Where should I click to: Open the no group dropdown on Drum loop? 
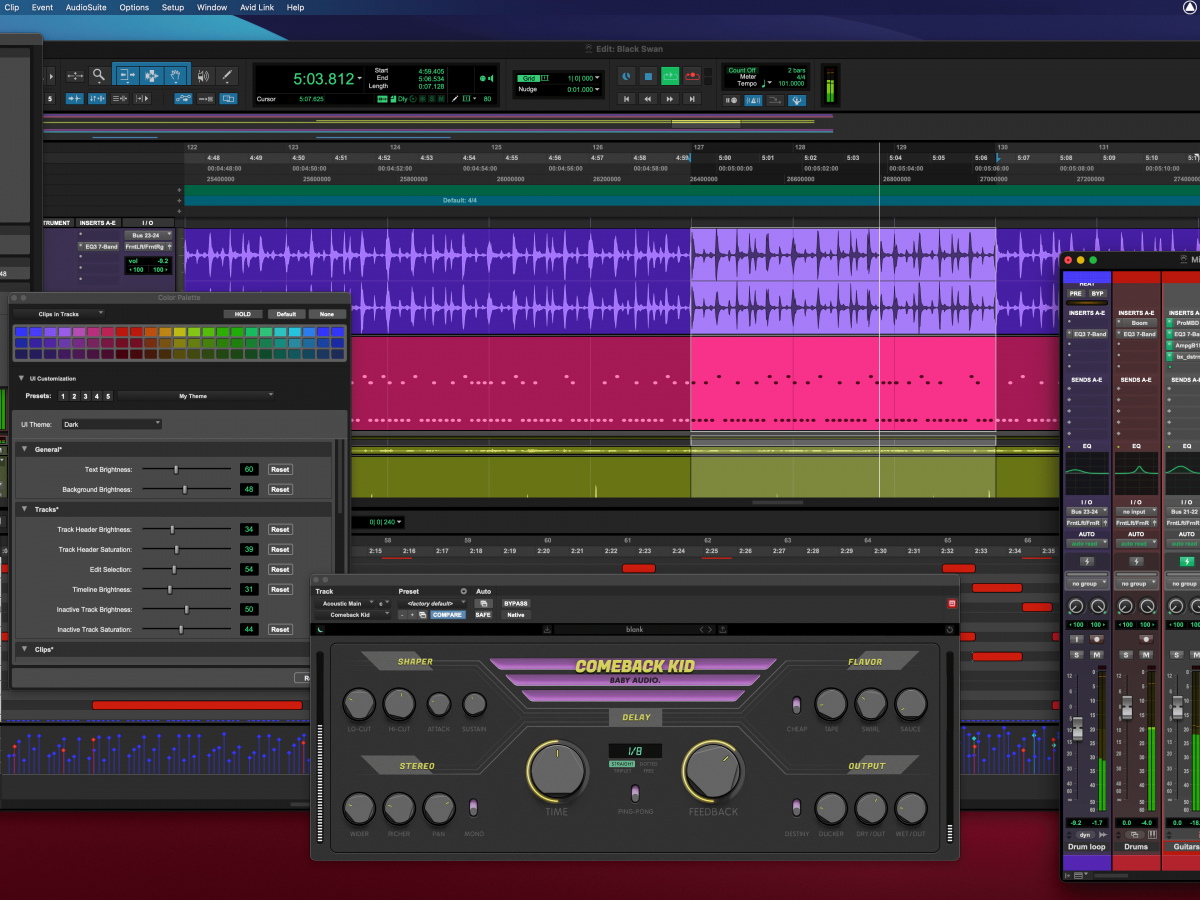(1087, 583)
